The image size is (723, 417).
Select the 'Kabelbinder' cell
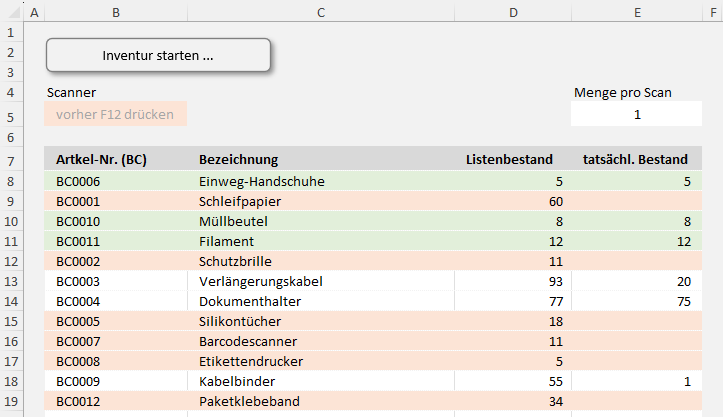pos(236,381)
